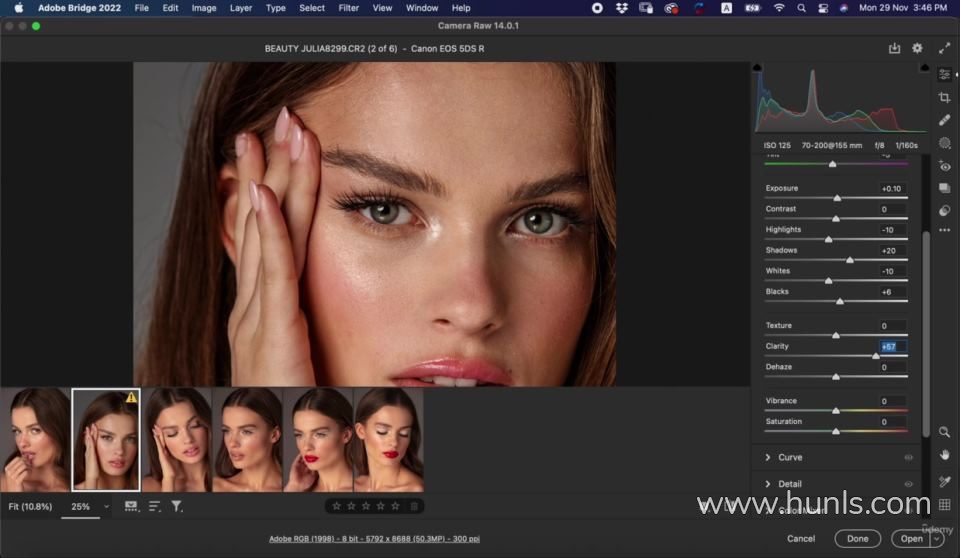
Task: Click the Cancel button
Action: (801, 538)
